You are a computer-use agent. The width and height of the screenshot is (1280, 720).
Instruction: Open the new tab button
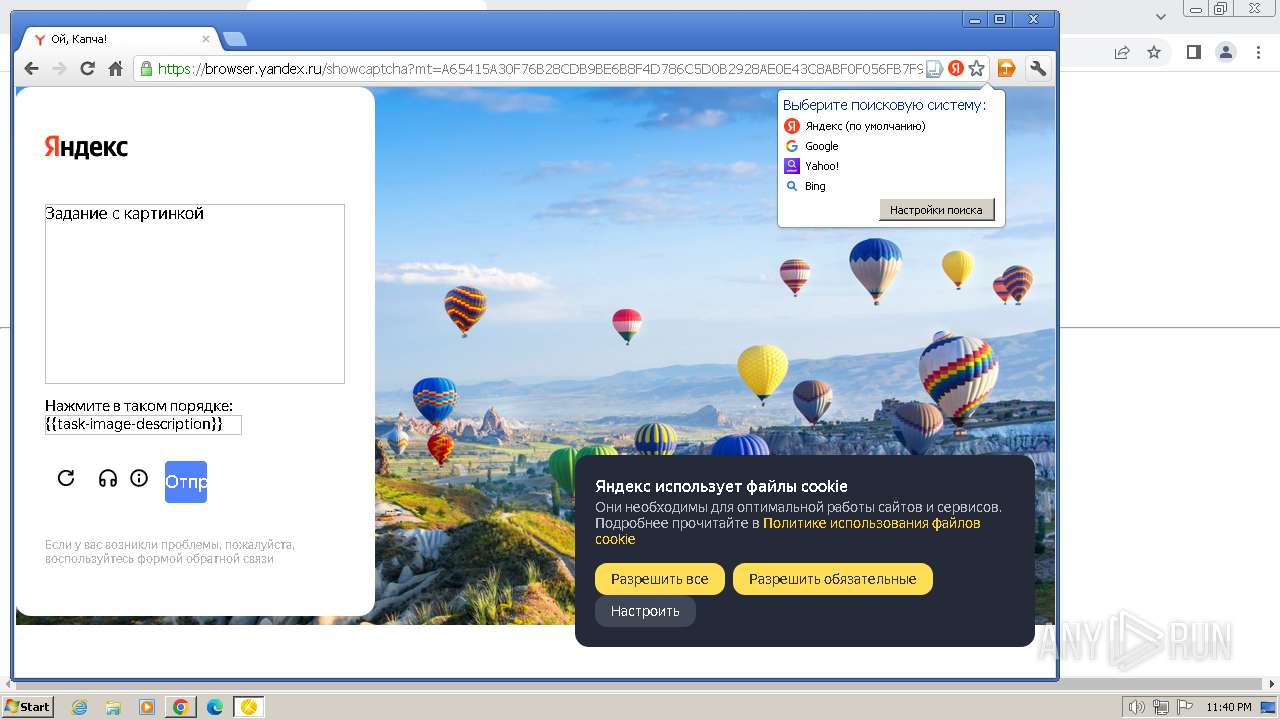click(234, 39)
